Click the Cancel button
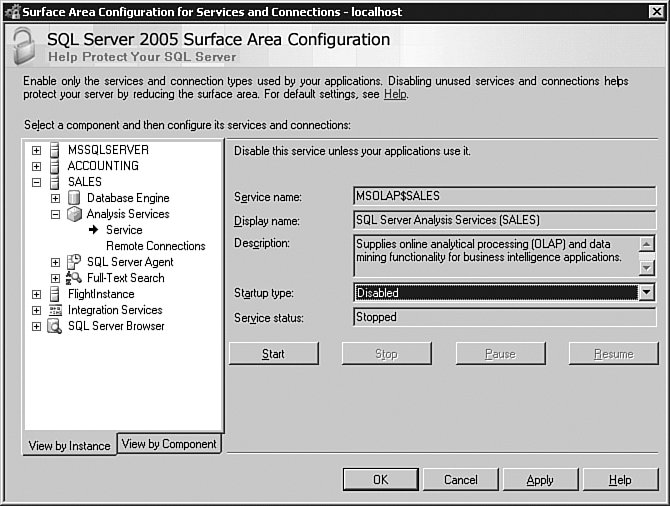Screen dimensions: 670x506 [x=461, y=480]
